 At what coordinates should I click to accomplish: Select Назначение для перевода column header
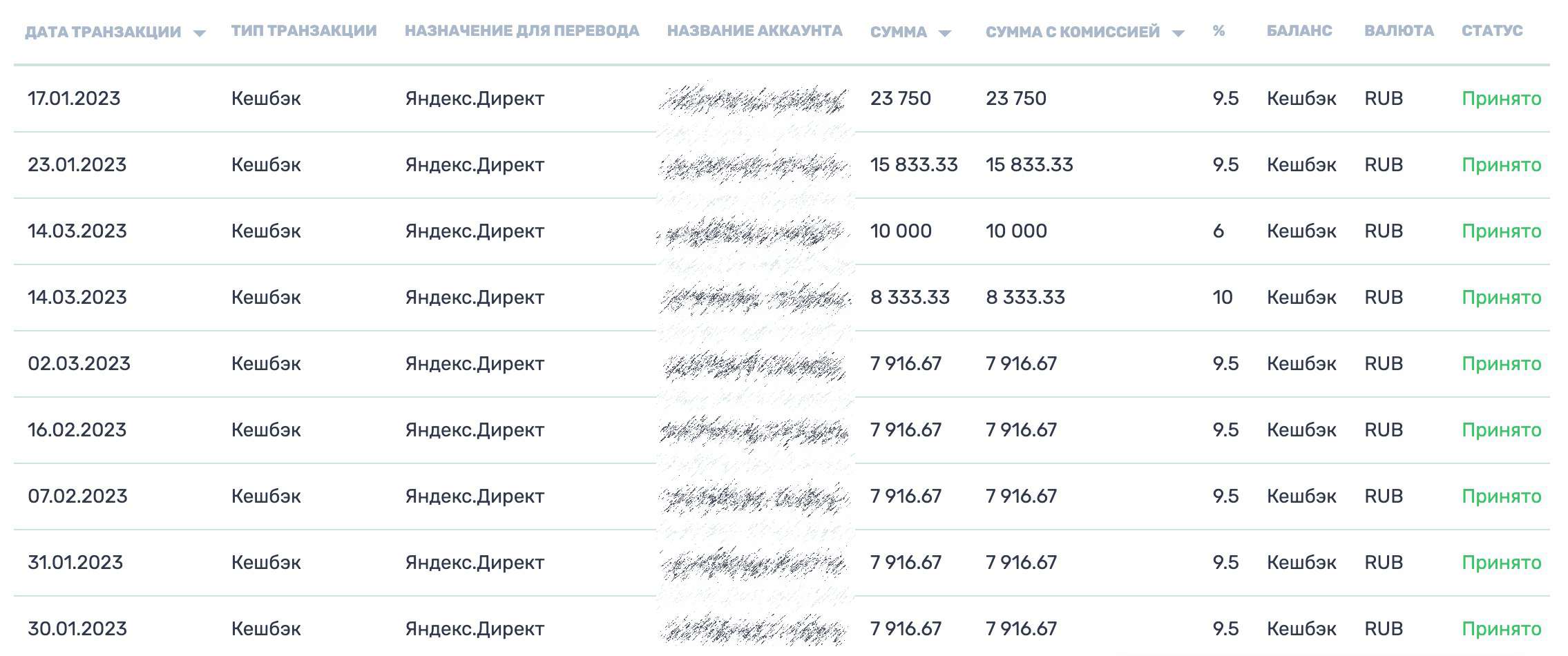tap(522, 31)
